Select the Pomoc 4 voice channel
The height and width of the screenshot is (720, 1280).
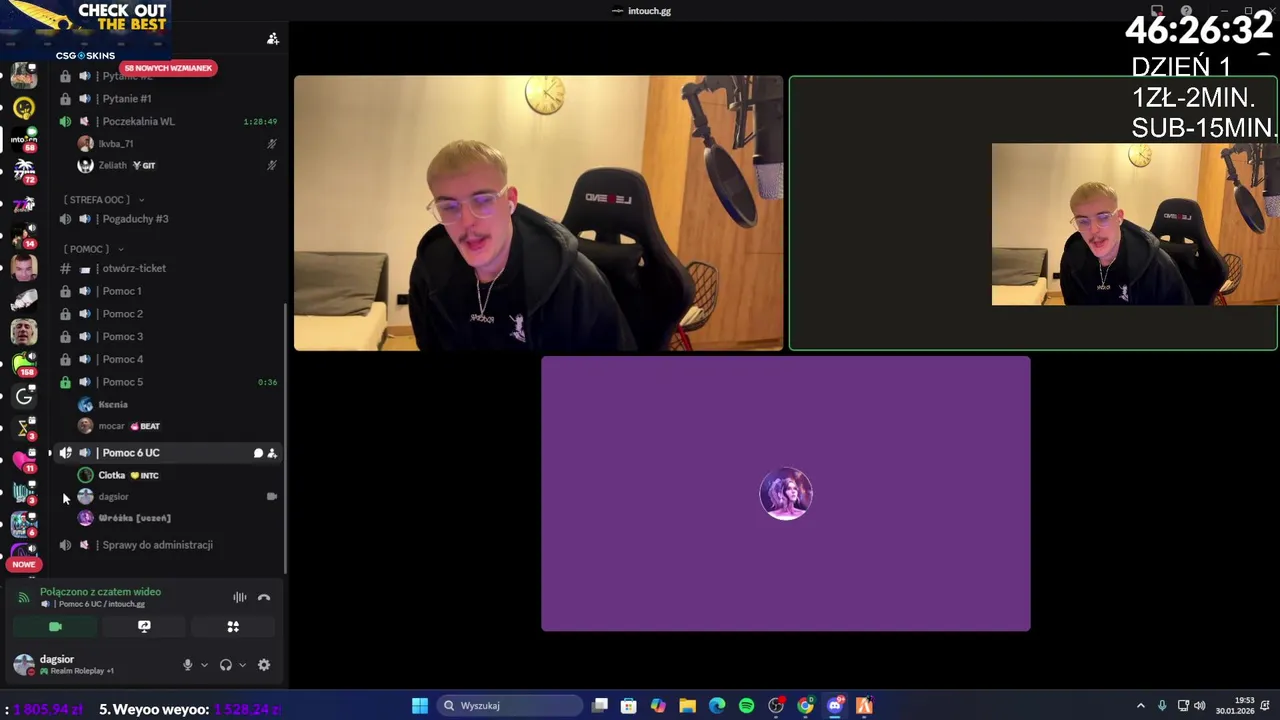pos(168,359)
